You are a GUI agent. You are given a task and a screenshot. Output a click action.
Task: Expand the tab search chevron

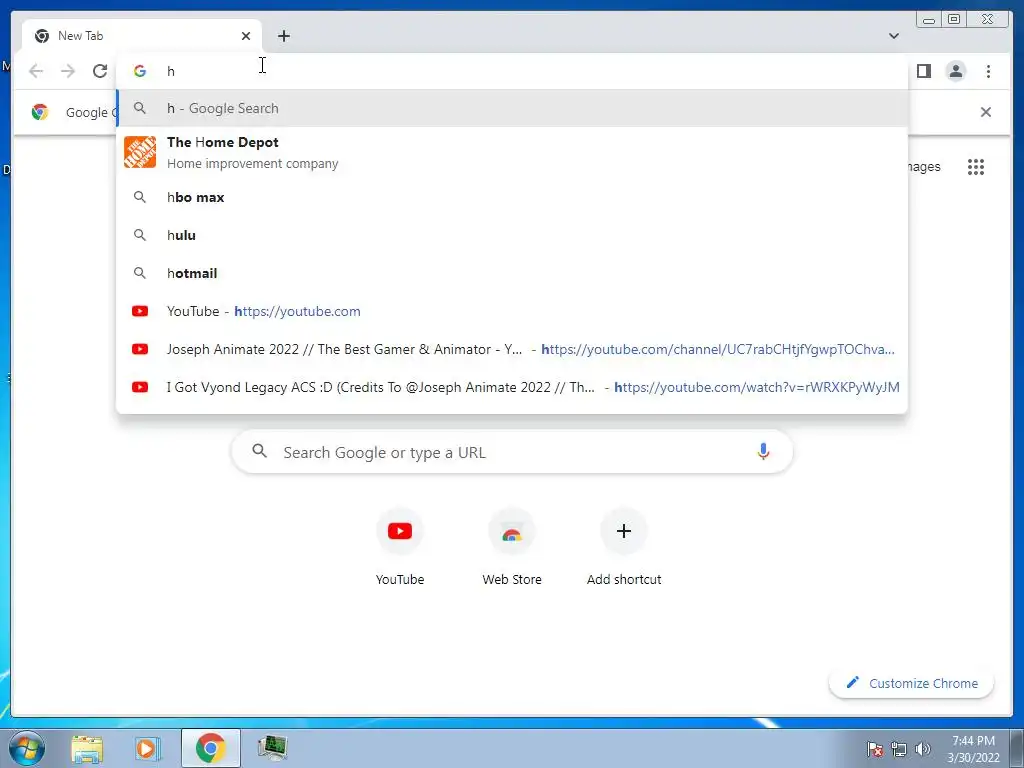(893, 36)
